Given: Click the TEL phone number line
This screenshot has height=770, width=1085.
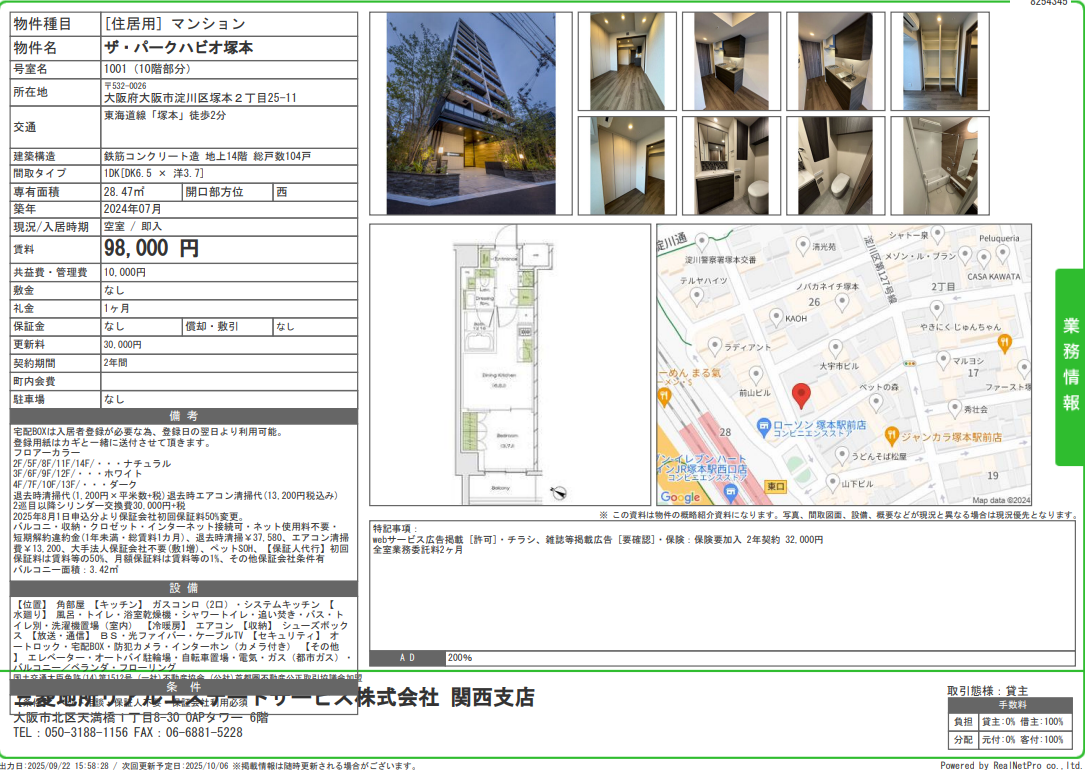Looking at the screenshot, I should point(127,732).
